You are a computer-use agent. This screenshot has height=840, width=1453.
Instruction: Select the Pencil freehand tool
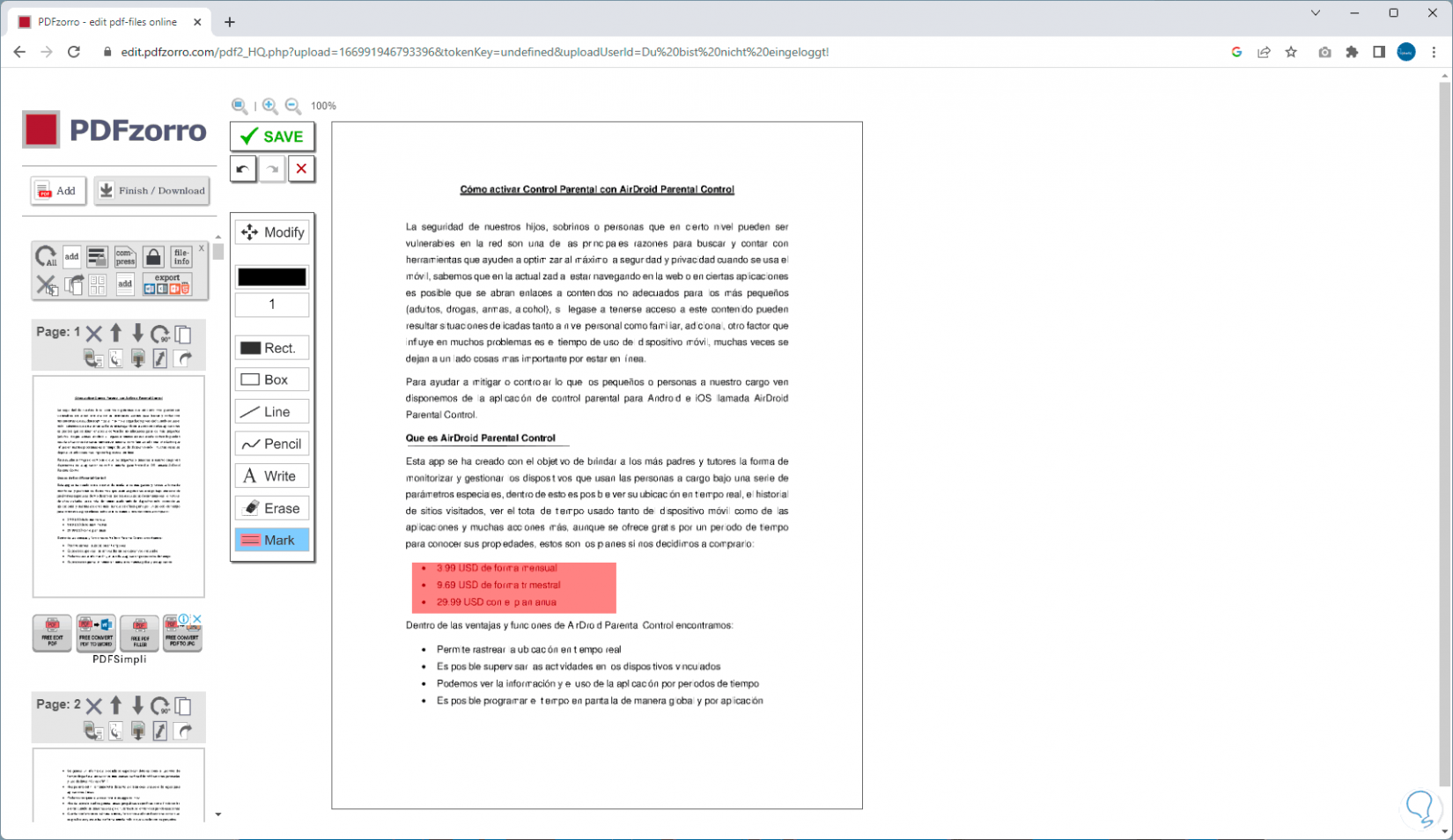(x=272, y=444)
